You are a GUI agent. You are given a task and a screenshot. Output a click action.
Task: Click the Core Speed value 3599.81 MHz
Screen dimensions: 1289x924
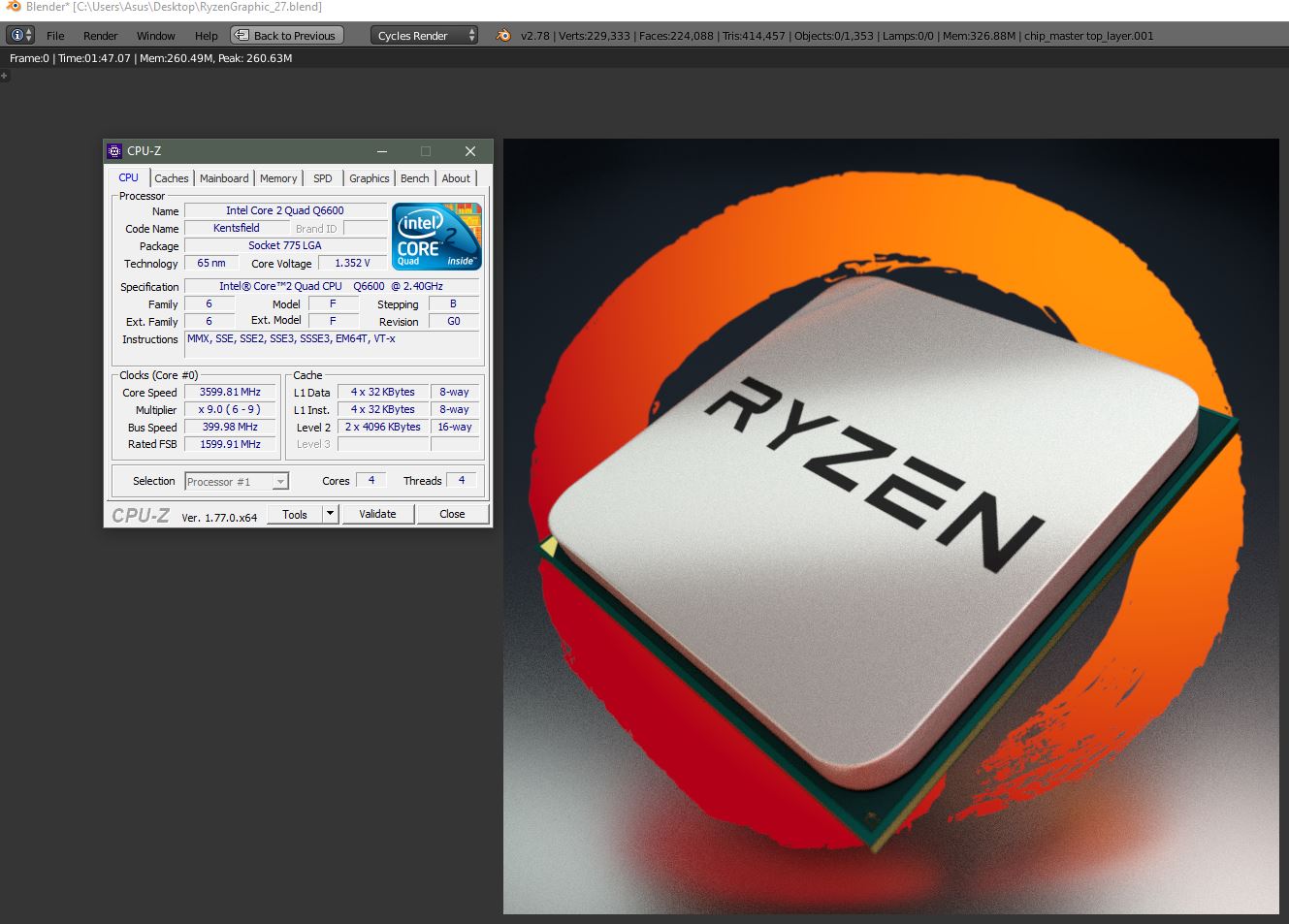[x=230, y=392]
